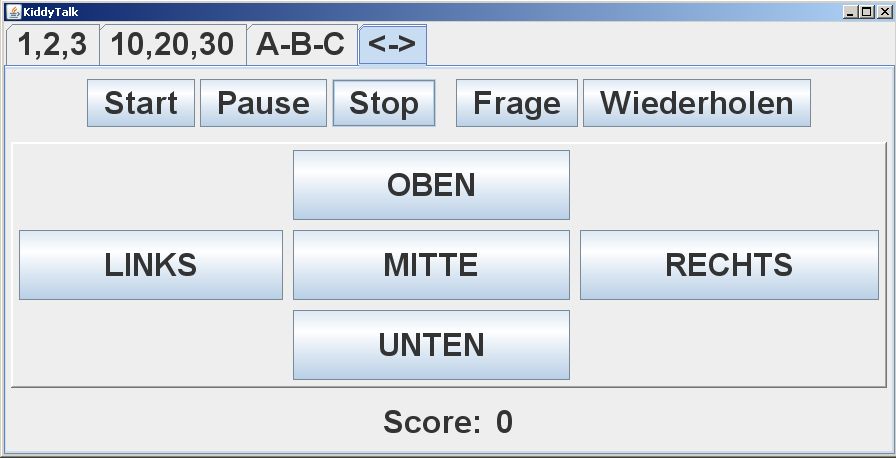Image resolution: width=896 pixels, height=458 pixels.
Task: Open the 10,20,30 tab
Action: point(172,45)
